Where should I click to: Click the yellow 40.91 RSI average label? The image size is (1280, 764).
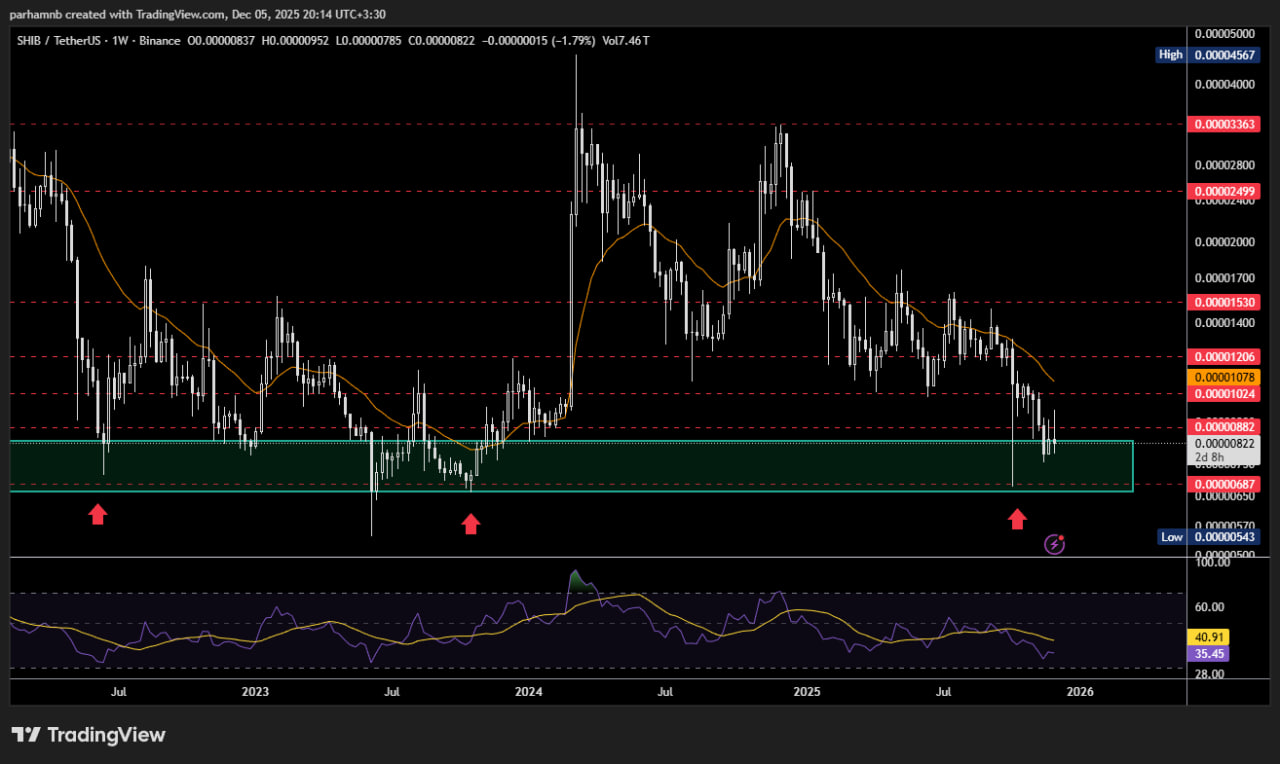point(1207,637)
